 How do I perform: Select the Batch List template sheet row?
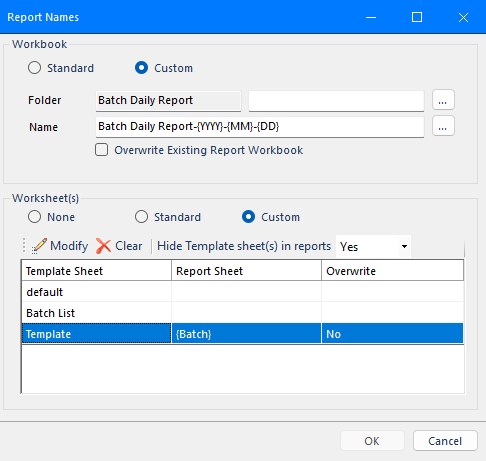click(x=242, y=313)
